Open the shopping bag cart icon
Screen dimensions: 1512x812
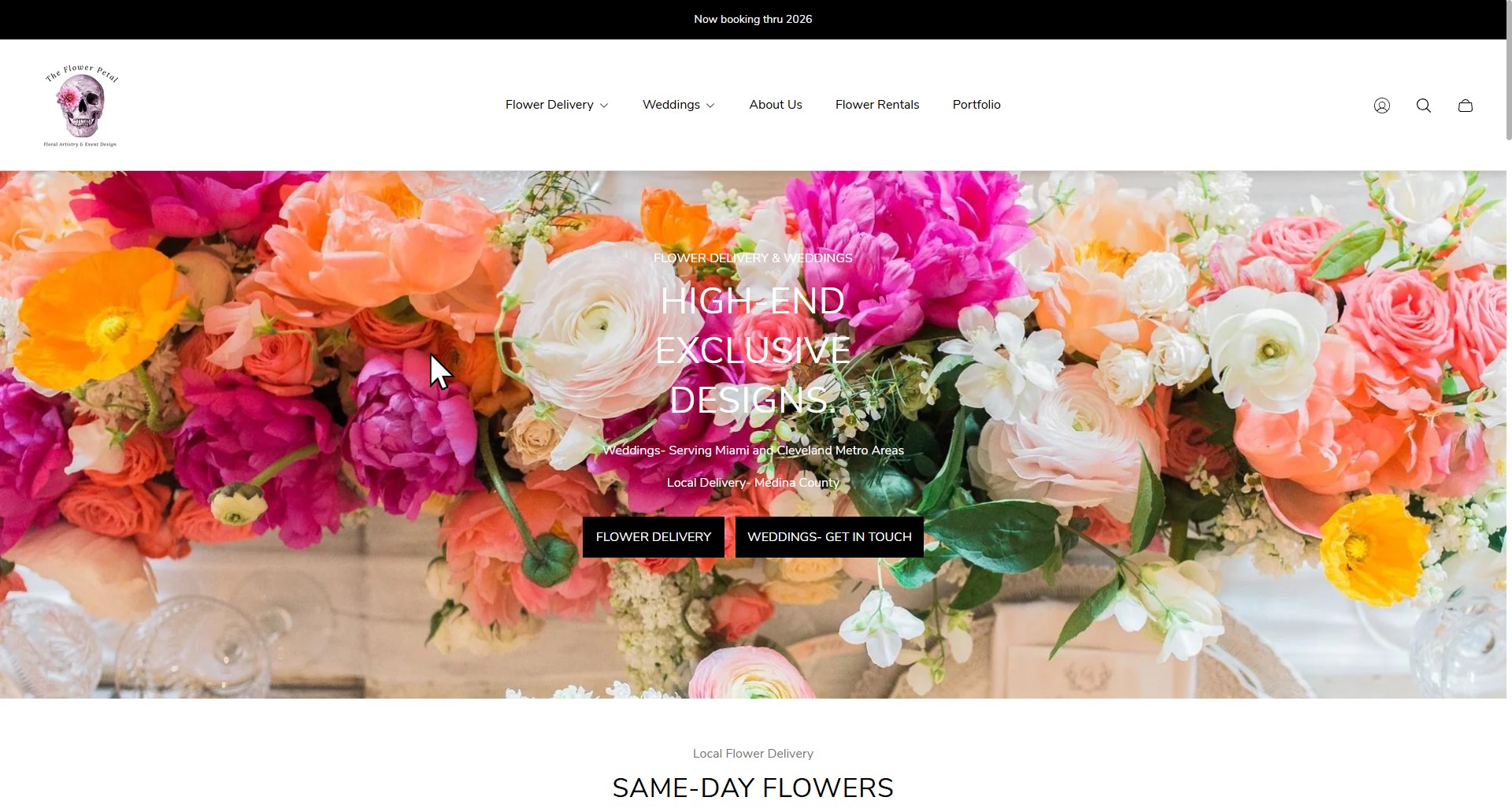(x=1465, y=106)
